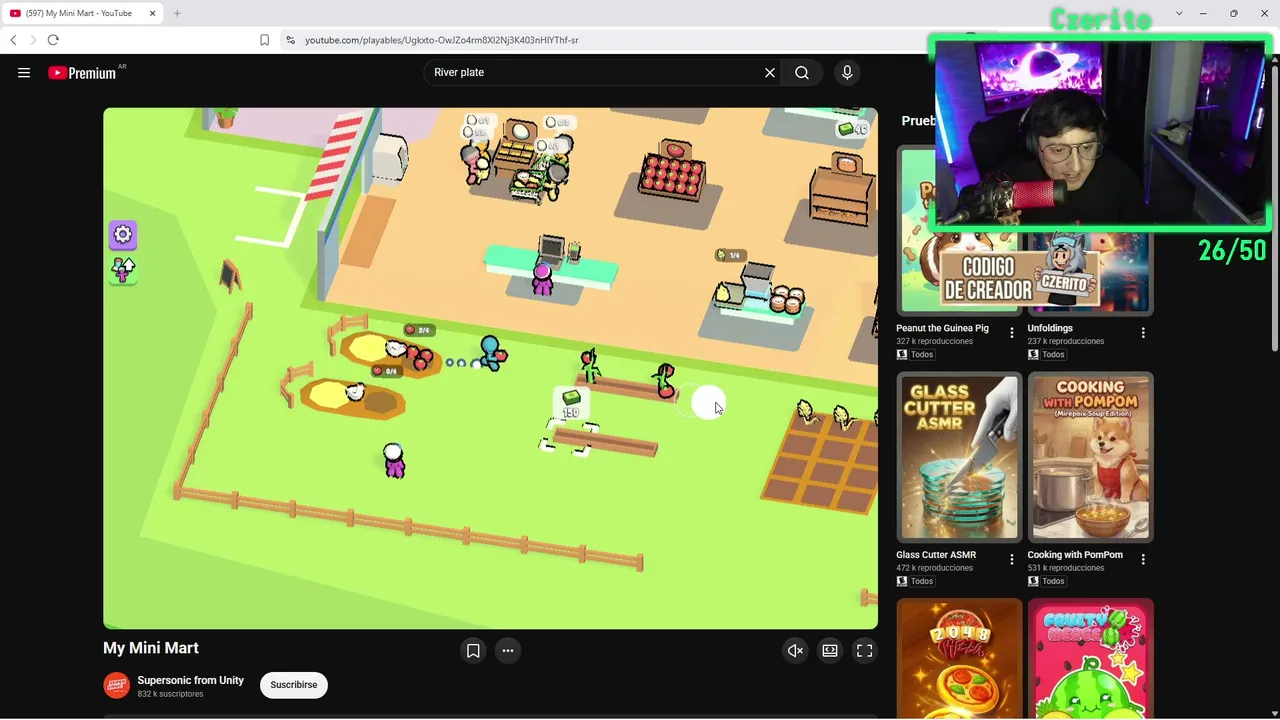Open options menu for Unfoldings
Image resolution: width=1280 pixels, height=720 pixels.
click(1143, 333)
